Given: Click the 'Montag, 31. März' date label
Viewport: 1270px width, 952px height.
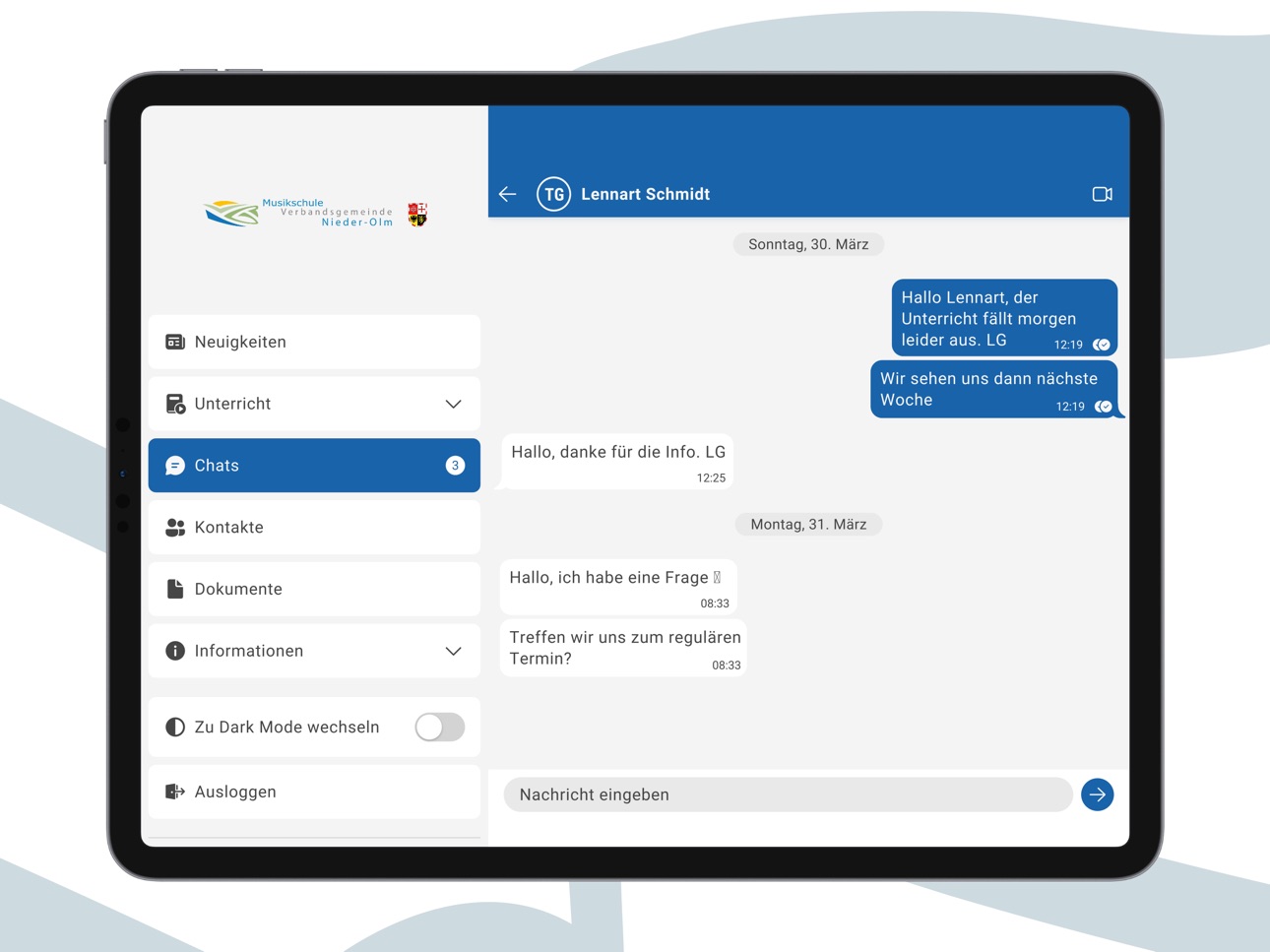Looking at the screenshot, I should pos(808,525).
